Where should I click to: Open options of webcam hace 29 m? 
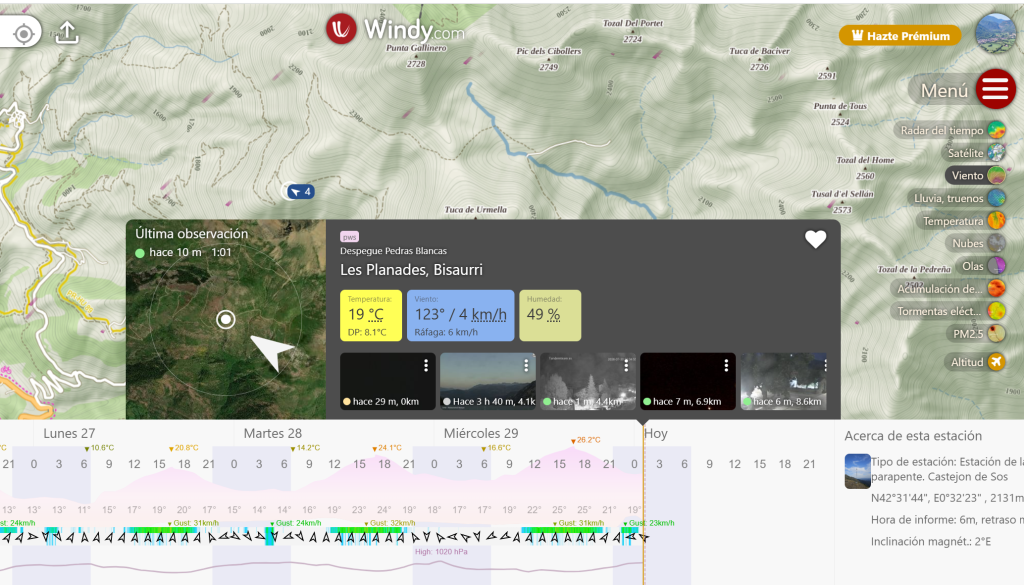tap(426, 366)
